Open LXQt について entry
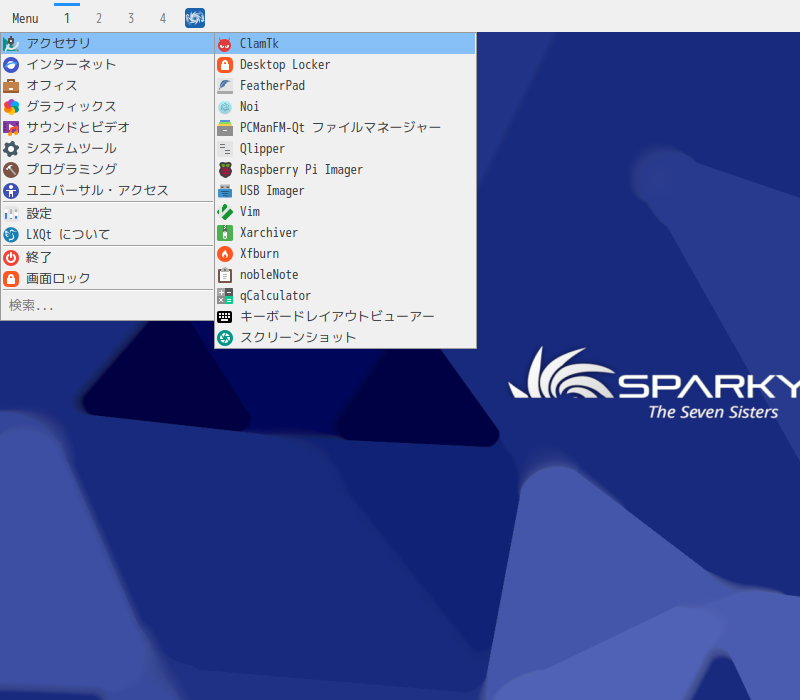Viewport: 800px width, 700px height. tap(107, 235)
